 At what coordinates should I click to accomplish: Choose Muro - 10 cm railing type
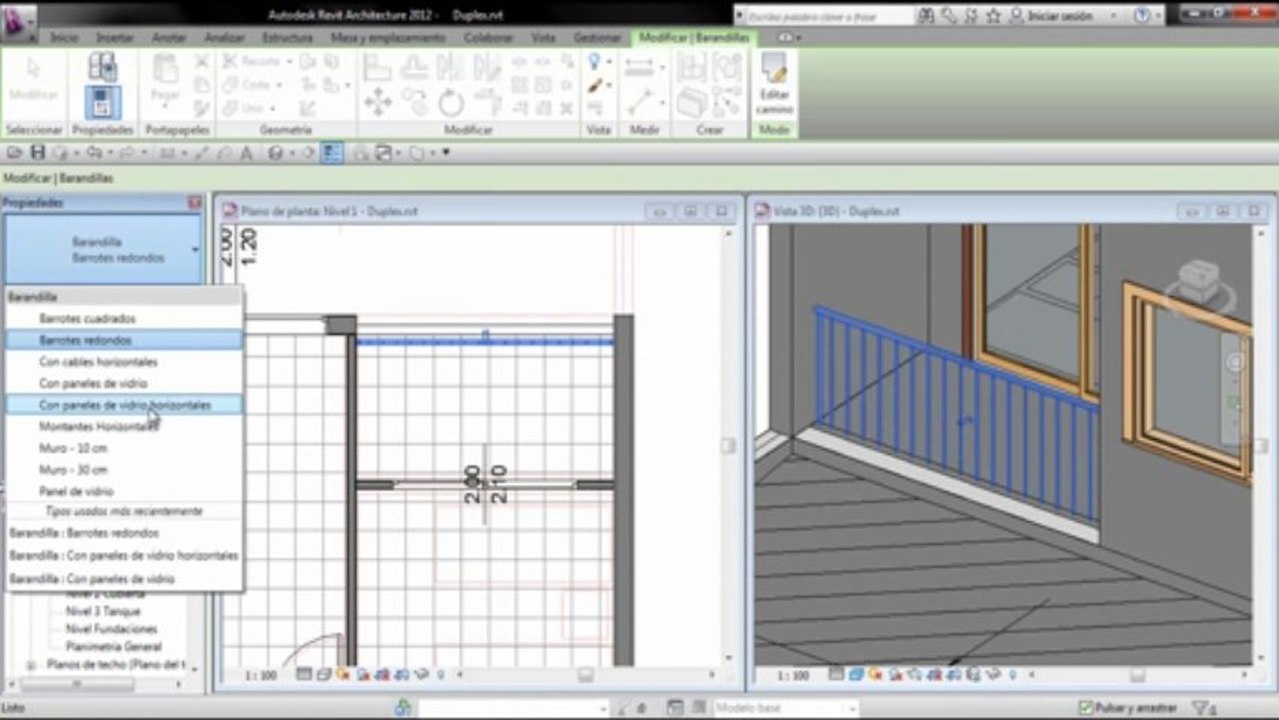tap(124, 448)
